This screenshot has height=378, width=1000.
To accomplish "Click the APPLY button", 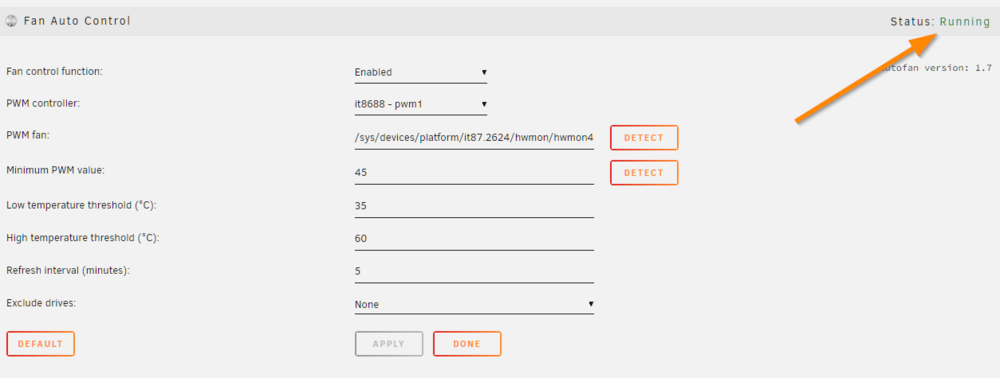I will click(x=389, y=344).
